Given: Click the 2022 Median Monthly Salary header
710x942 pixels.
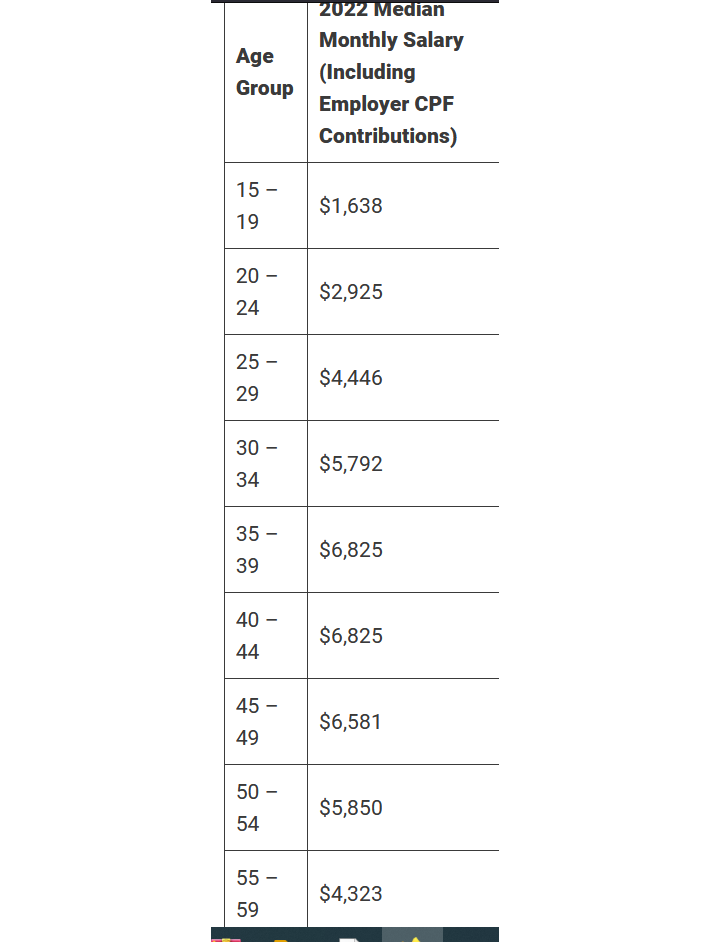Looking at the screenshot, I should coord(391,73).
